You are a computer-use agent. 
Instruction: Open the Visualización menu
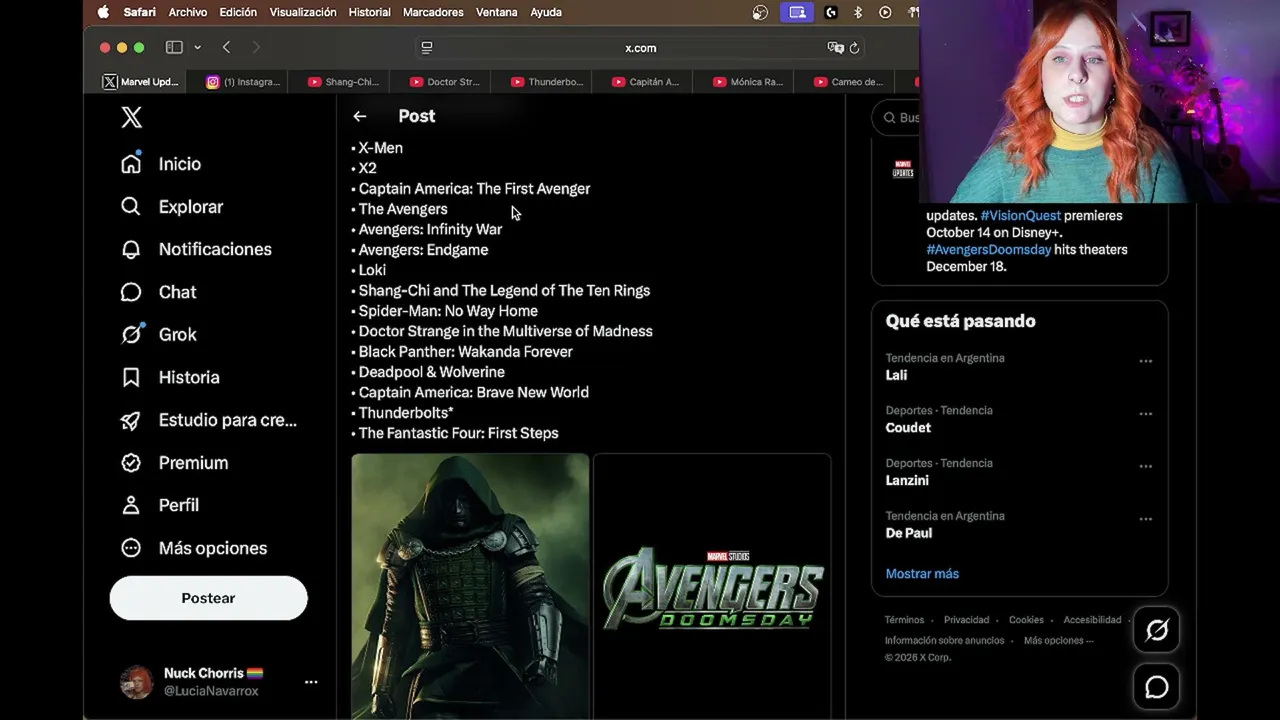tap(303, 12)
